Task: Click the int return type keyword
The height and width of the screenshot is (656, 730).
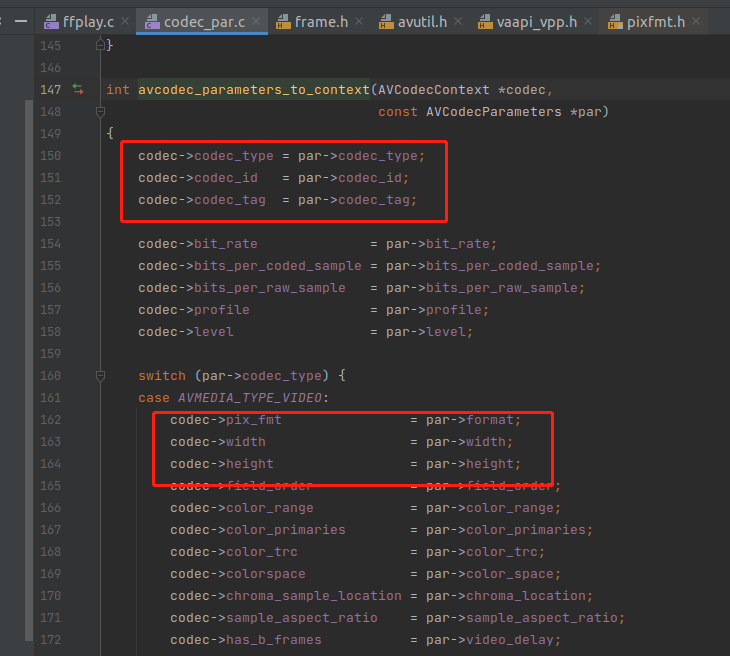Action: tap(118, 89)
